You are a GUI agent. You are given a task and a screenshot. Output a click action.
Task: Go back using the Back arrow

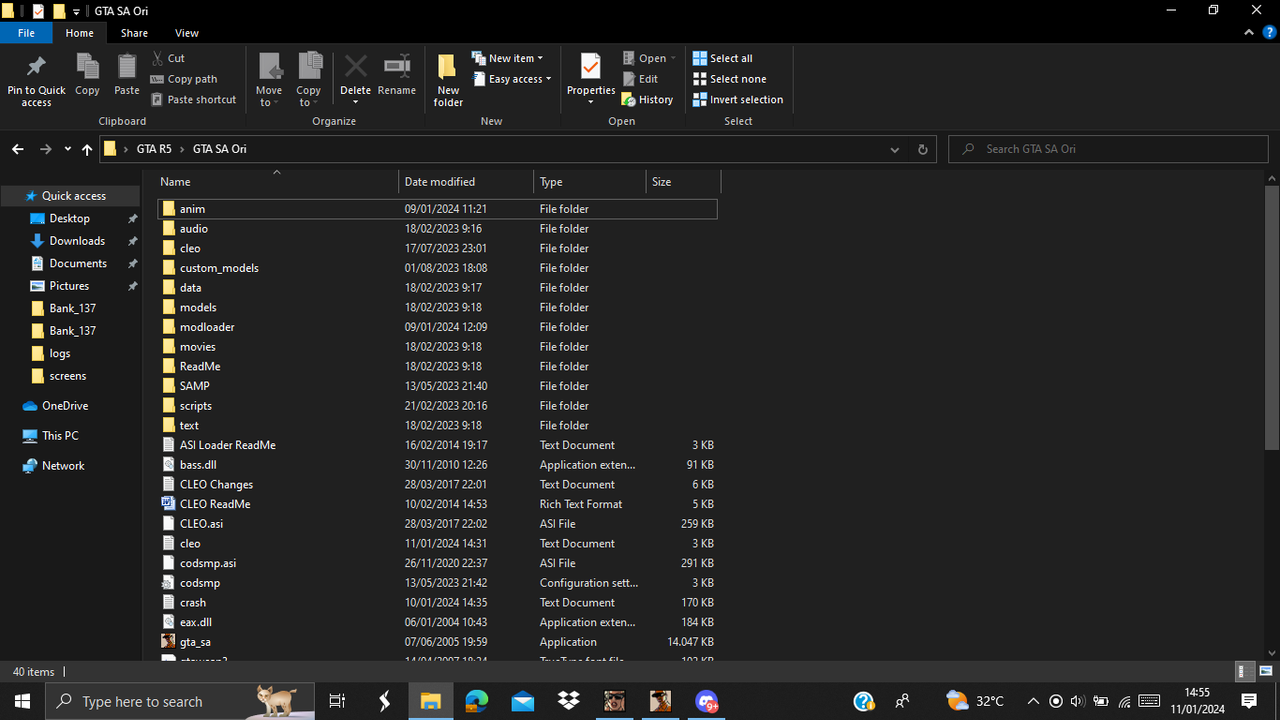click(x=18, y=149)
